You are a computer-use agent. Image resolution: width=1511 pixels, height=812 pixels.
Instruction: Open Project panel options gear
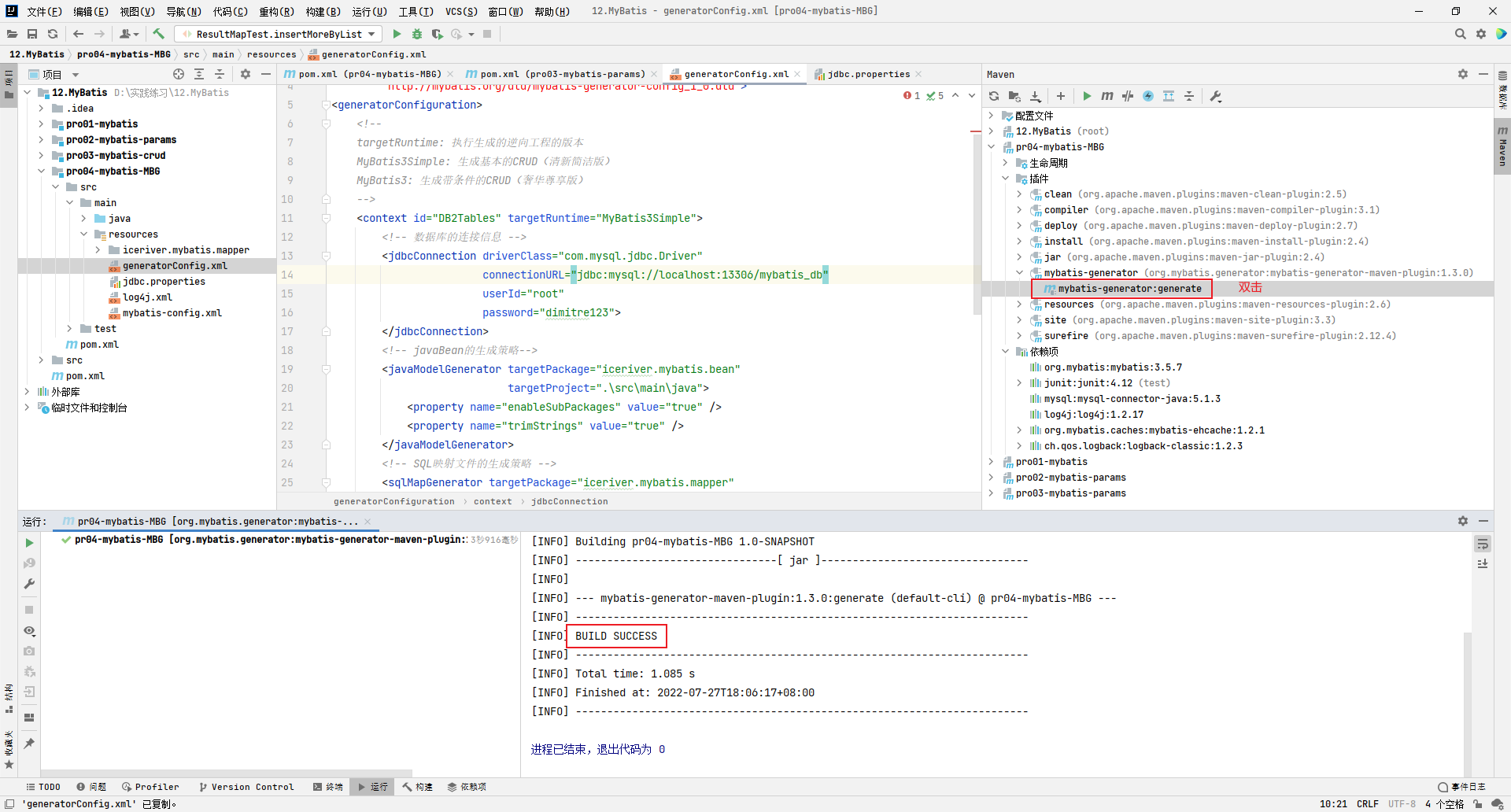(246, 74)
